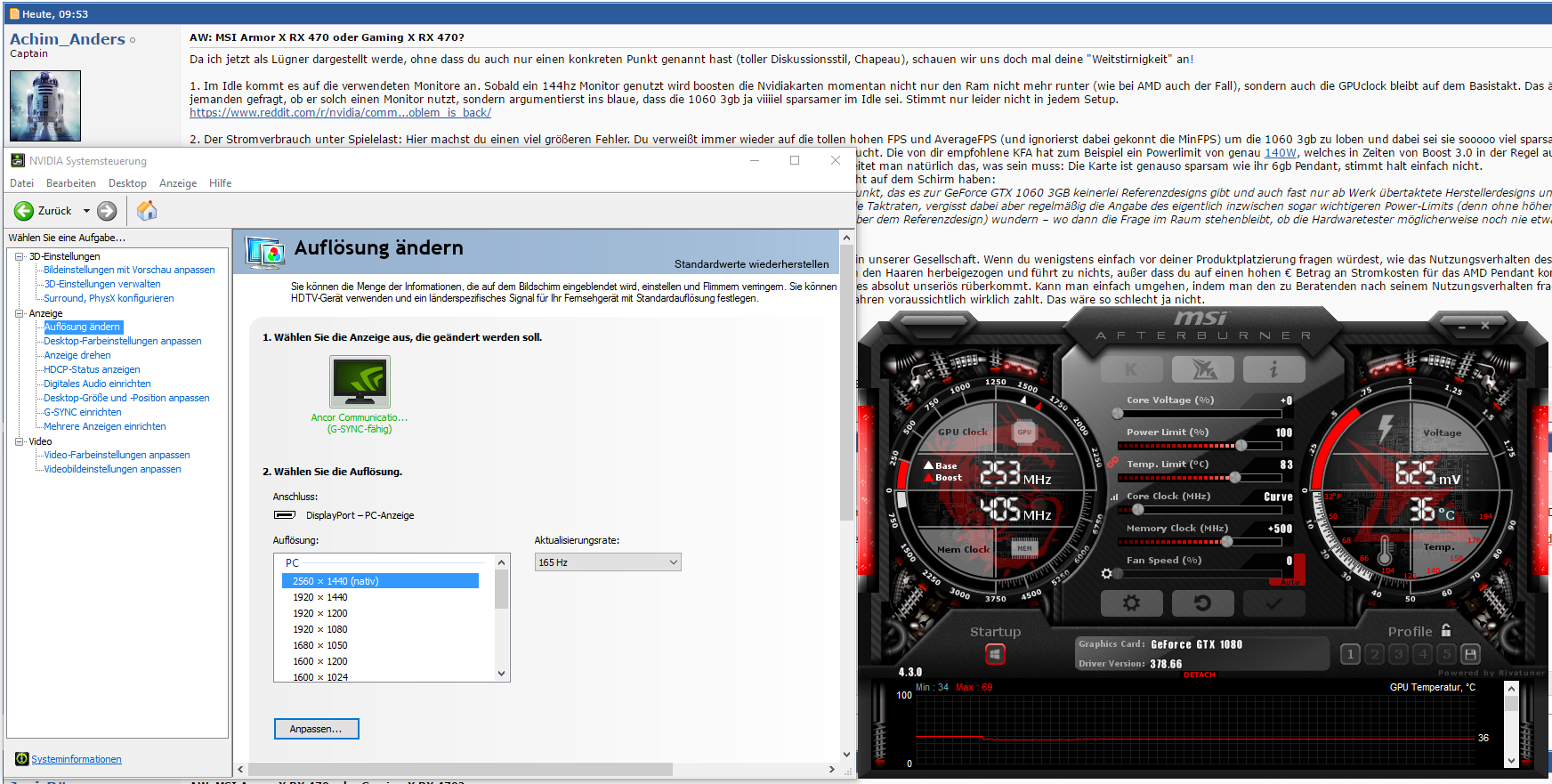The image size is (1552, 784).
Task: Collapse the 3D-Einstellungen tree node
Action: point(19,256)
